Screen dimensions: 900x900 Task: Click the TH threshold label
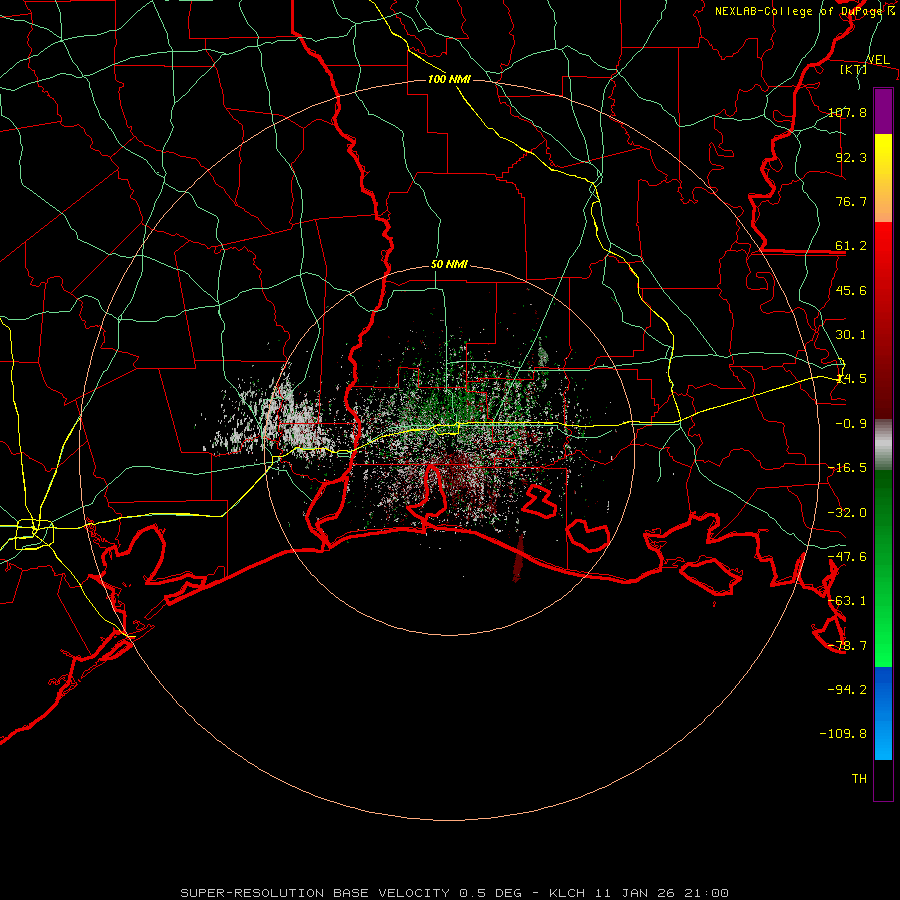(859, 779)
